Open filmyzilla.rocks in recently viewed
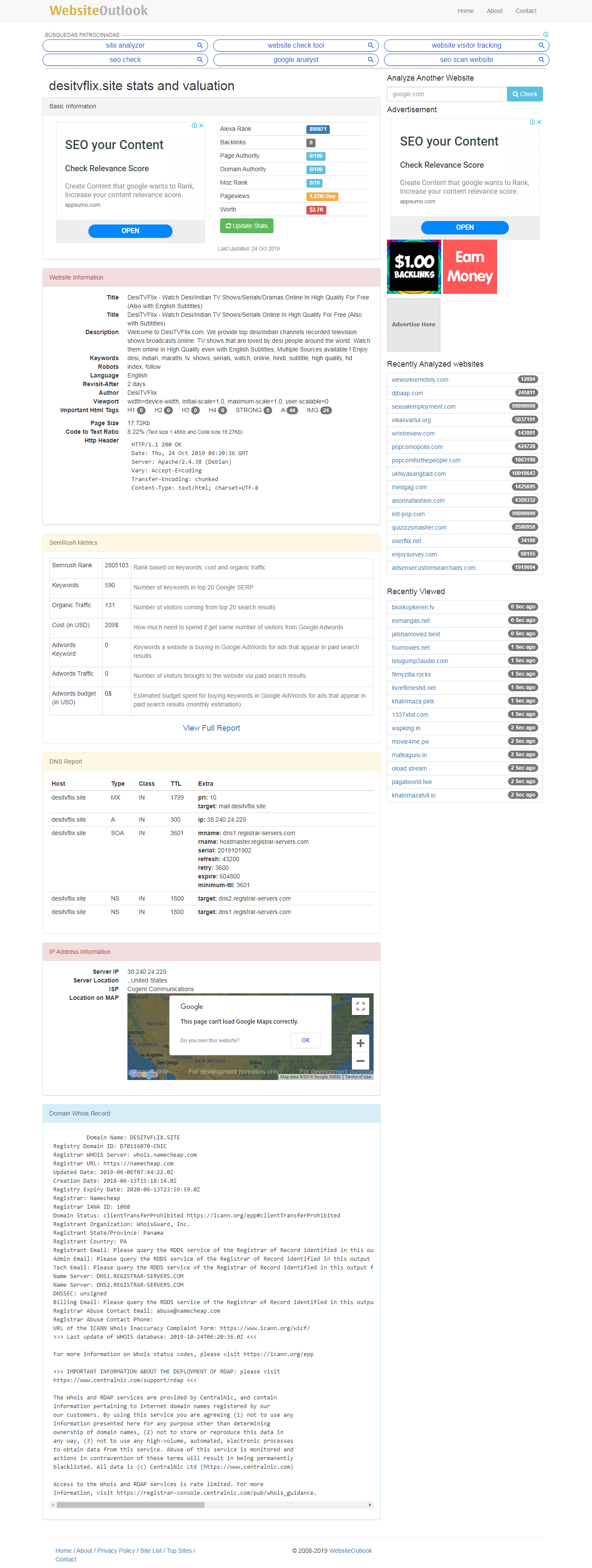This screenshot has width=592, height=1568. [411, 674]
